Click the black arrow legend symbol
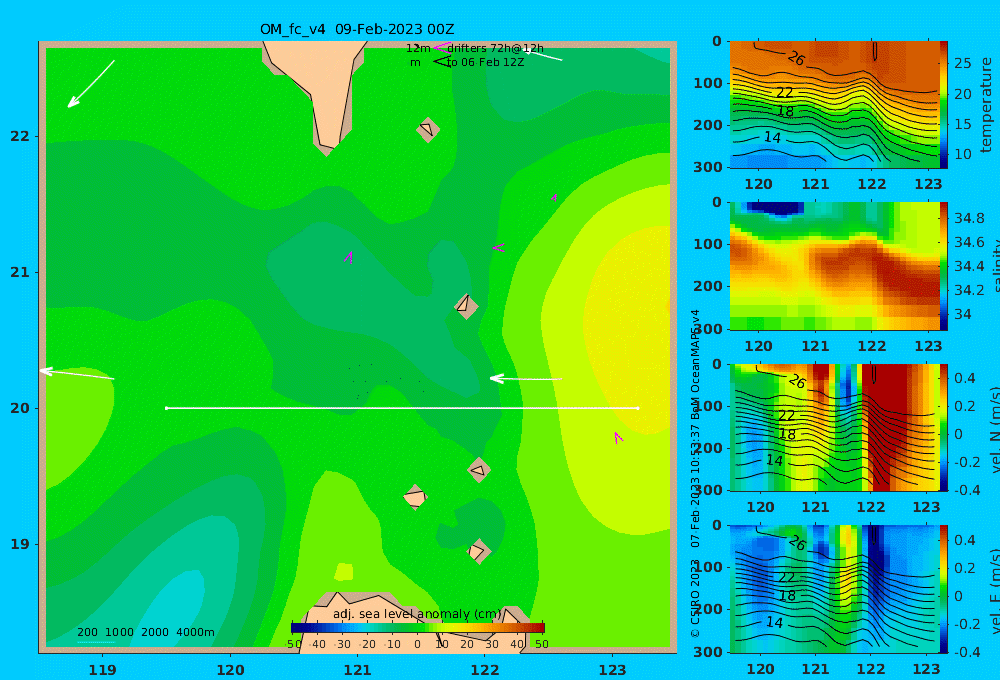The width and height of the screenshot is (1000, 680). pyautogui.click(x=441, y=62)
